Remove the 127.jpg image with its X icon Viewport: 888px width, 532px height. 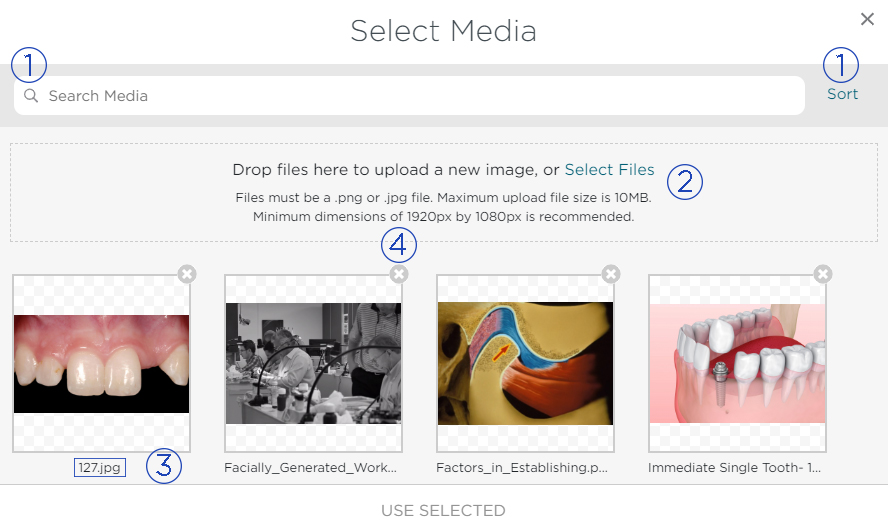coord(187,274)
